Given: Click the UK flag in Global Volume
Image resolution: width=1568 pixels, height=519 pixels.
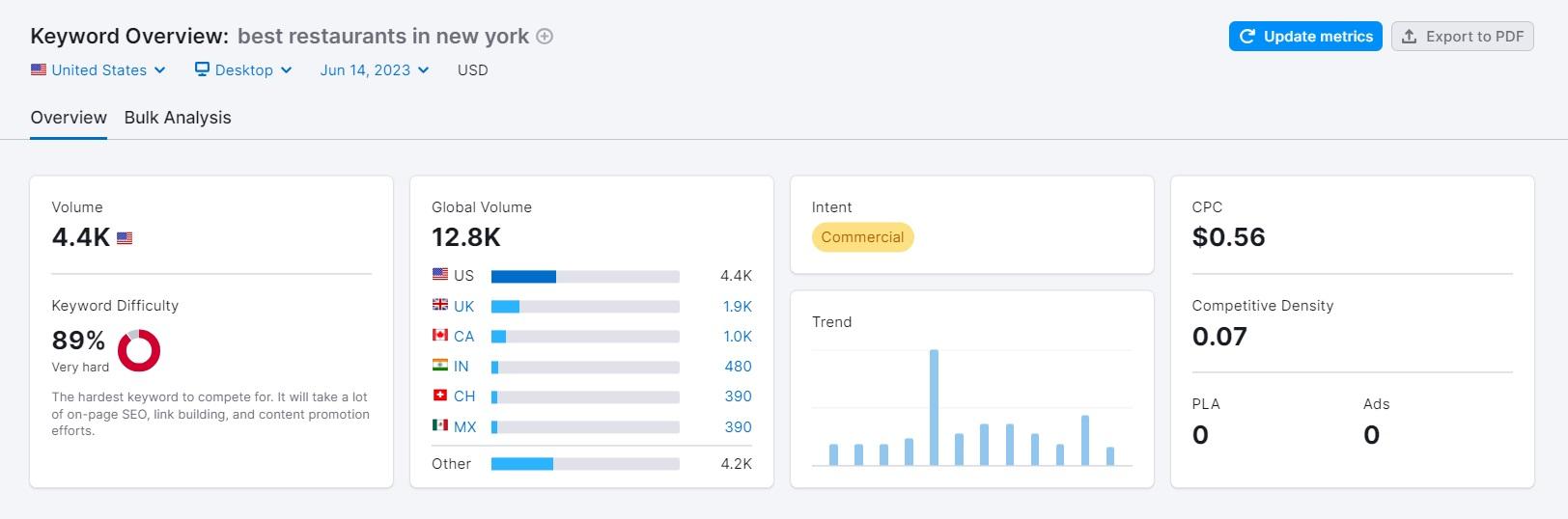Looking at the screenshot, I should 440,305.
